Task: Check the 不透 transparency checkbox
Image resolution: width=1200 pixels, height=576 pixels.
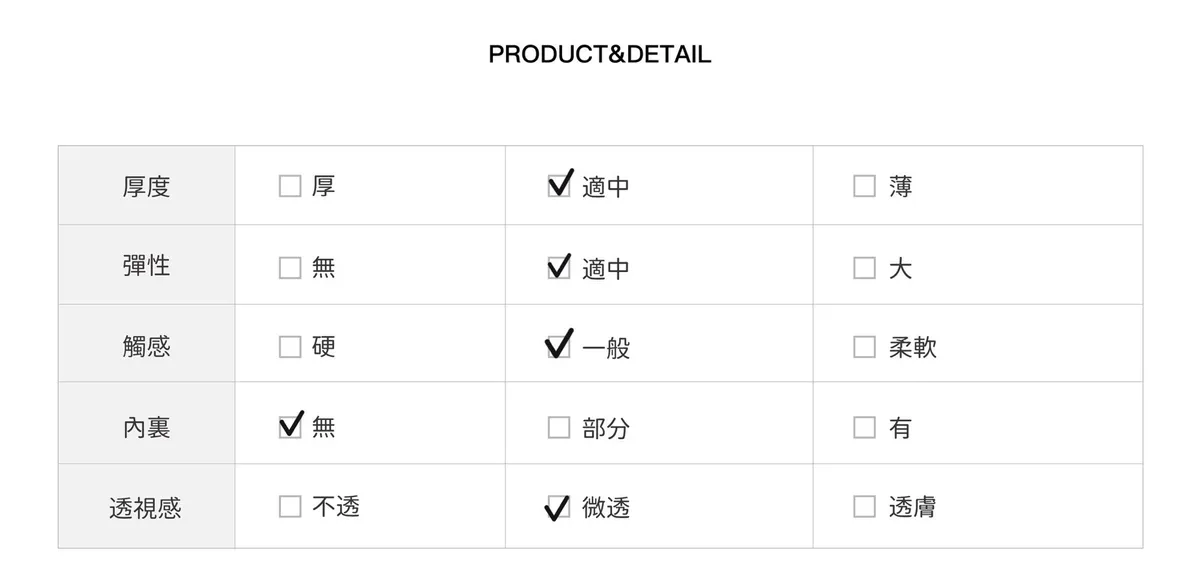Action: pyautogui.click(x=290, y=507)
